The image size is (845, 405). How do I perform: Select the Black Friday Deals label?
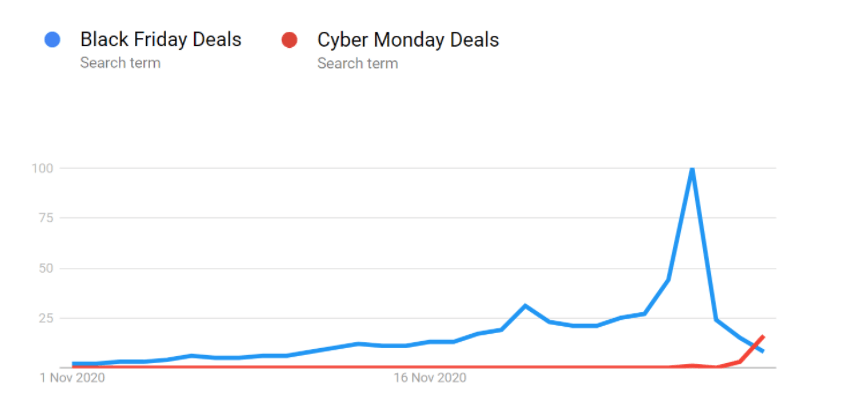tap(161, 39)
